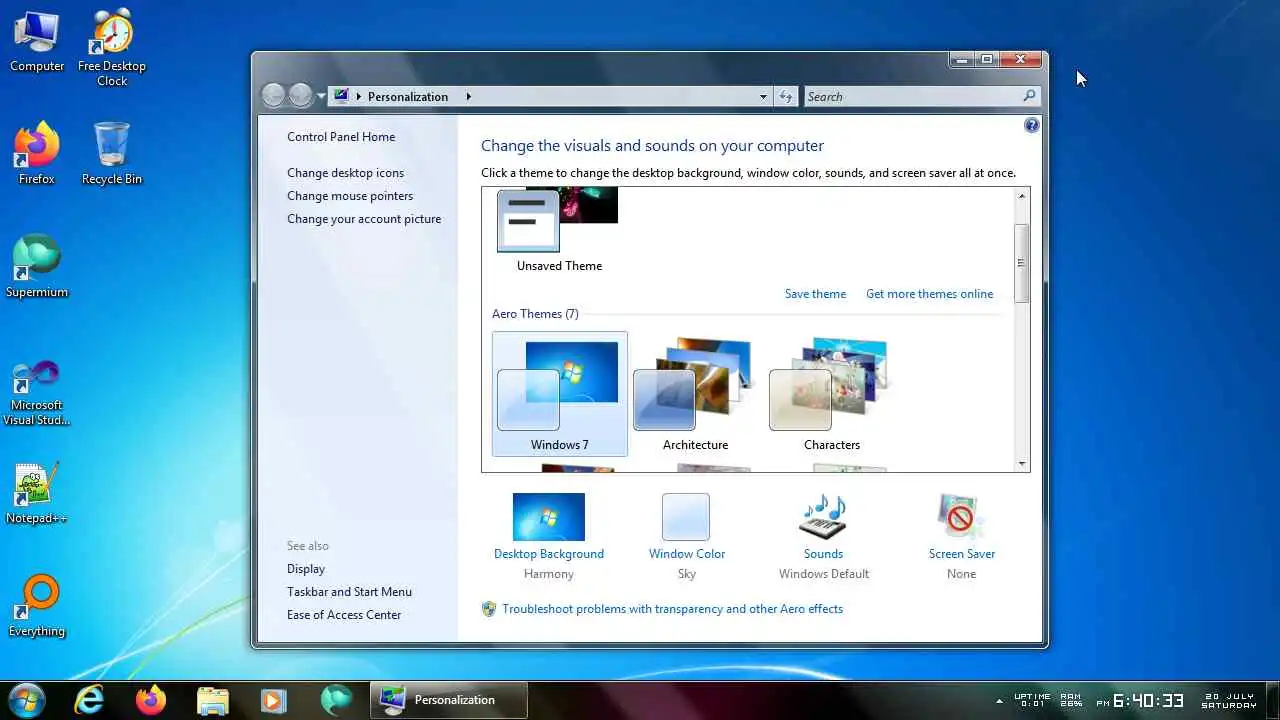Click the Desktop Background text link

tap(549, 554)
